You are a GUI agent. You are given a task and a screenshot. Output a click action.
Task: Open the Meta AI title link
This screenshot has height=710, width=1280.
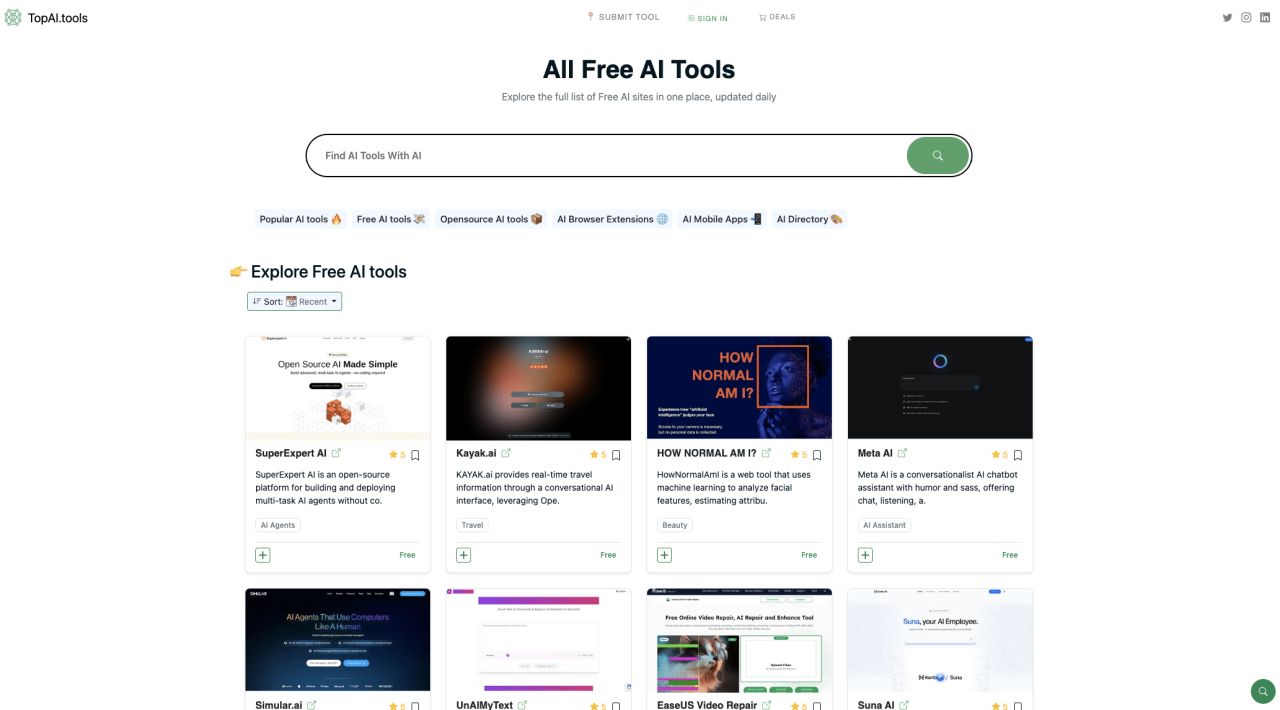(875, 453)
